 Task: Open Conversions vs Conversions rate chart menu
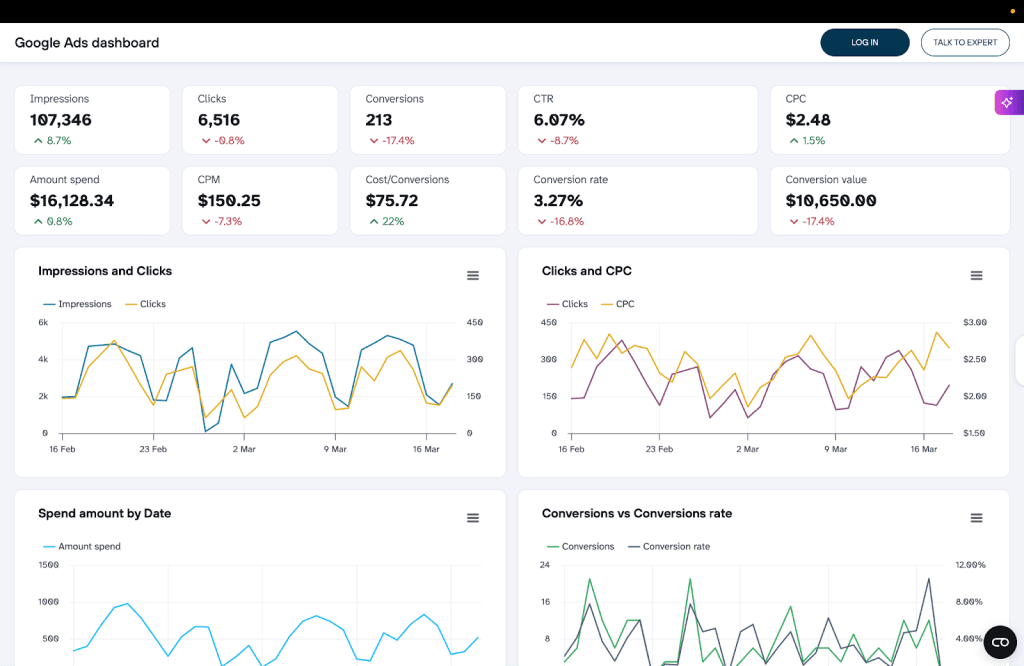[x=976, y=518]
